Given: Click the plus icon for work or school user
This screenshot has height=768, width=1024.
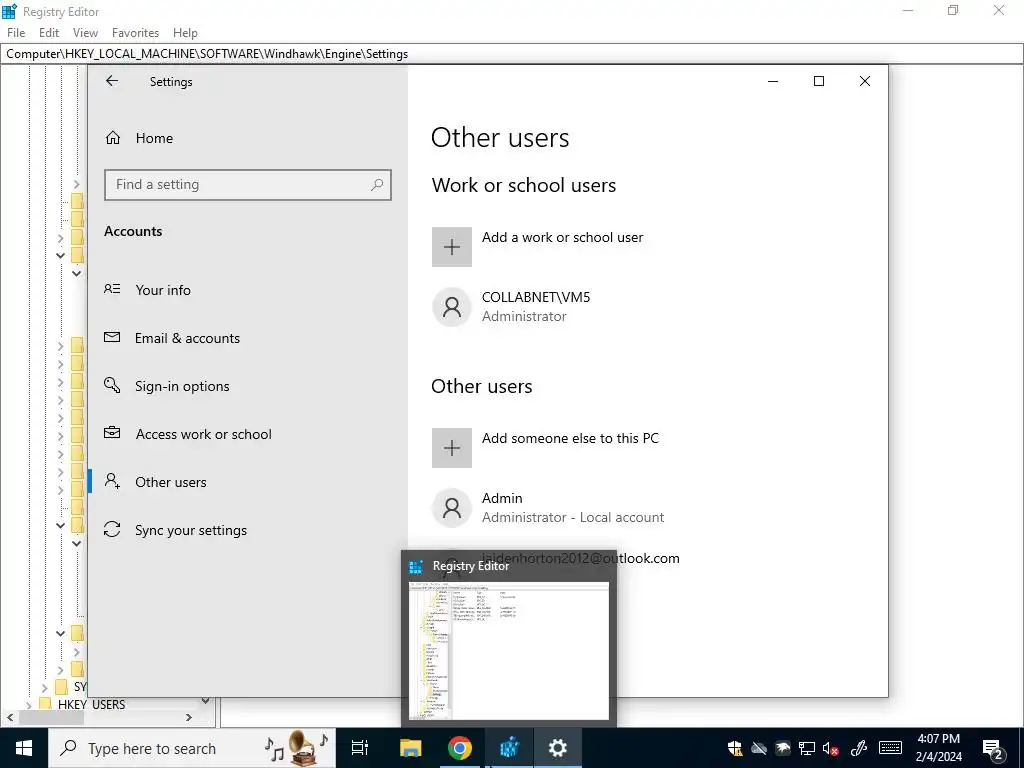Looking at the screenshot, I should (452, 247).
